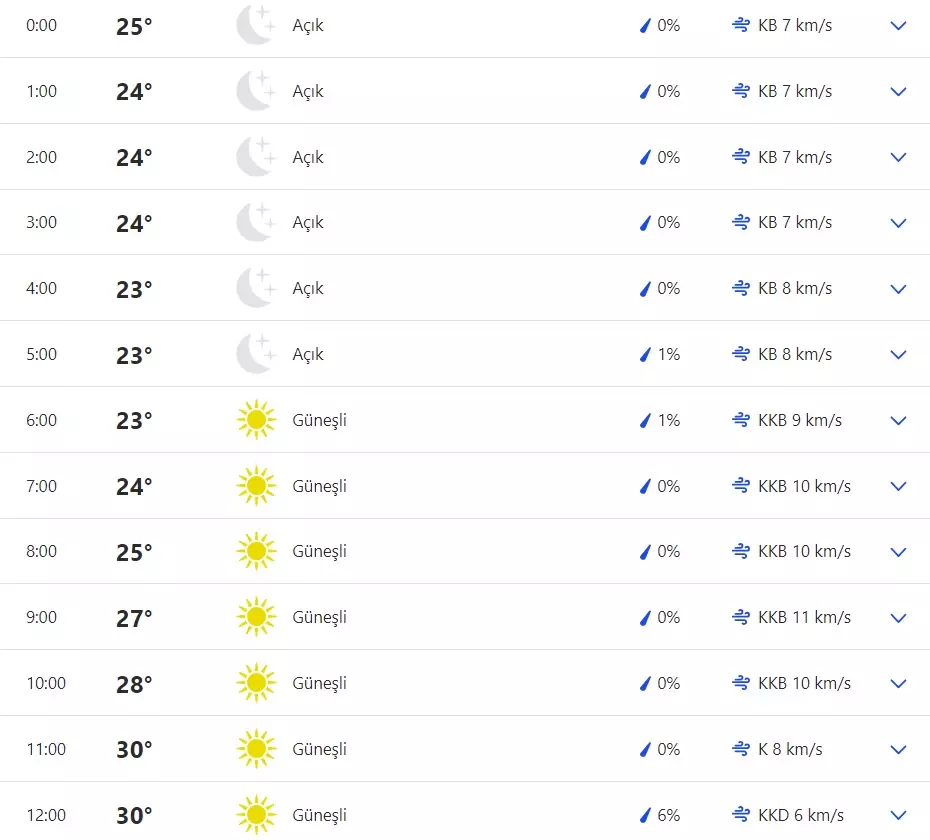
Task: Click the 27° temperature at 9:00
Action: pos(134,617)
